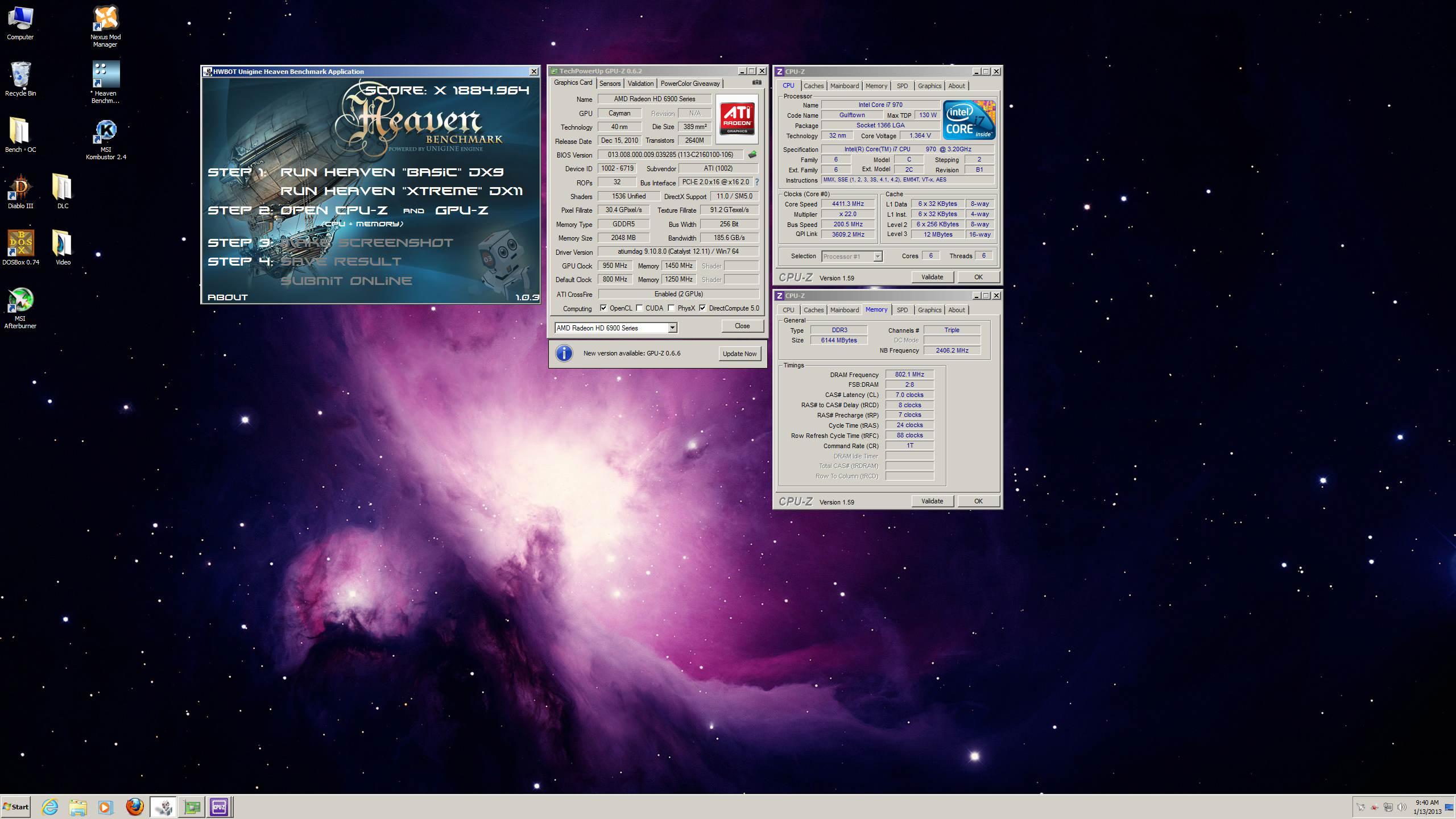Toggle the OpenCL checkbox in GPU-Z

(603, 308)
